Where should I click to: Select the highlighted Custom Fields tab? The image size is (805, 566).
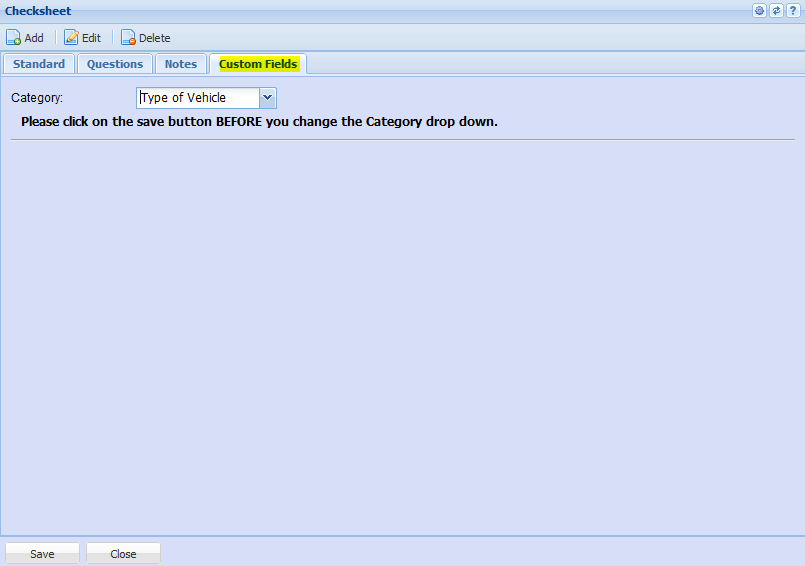coord(258,64)
